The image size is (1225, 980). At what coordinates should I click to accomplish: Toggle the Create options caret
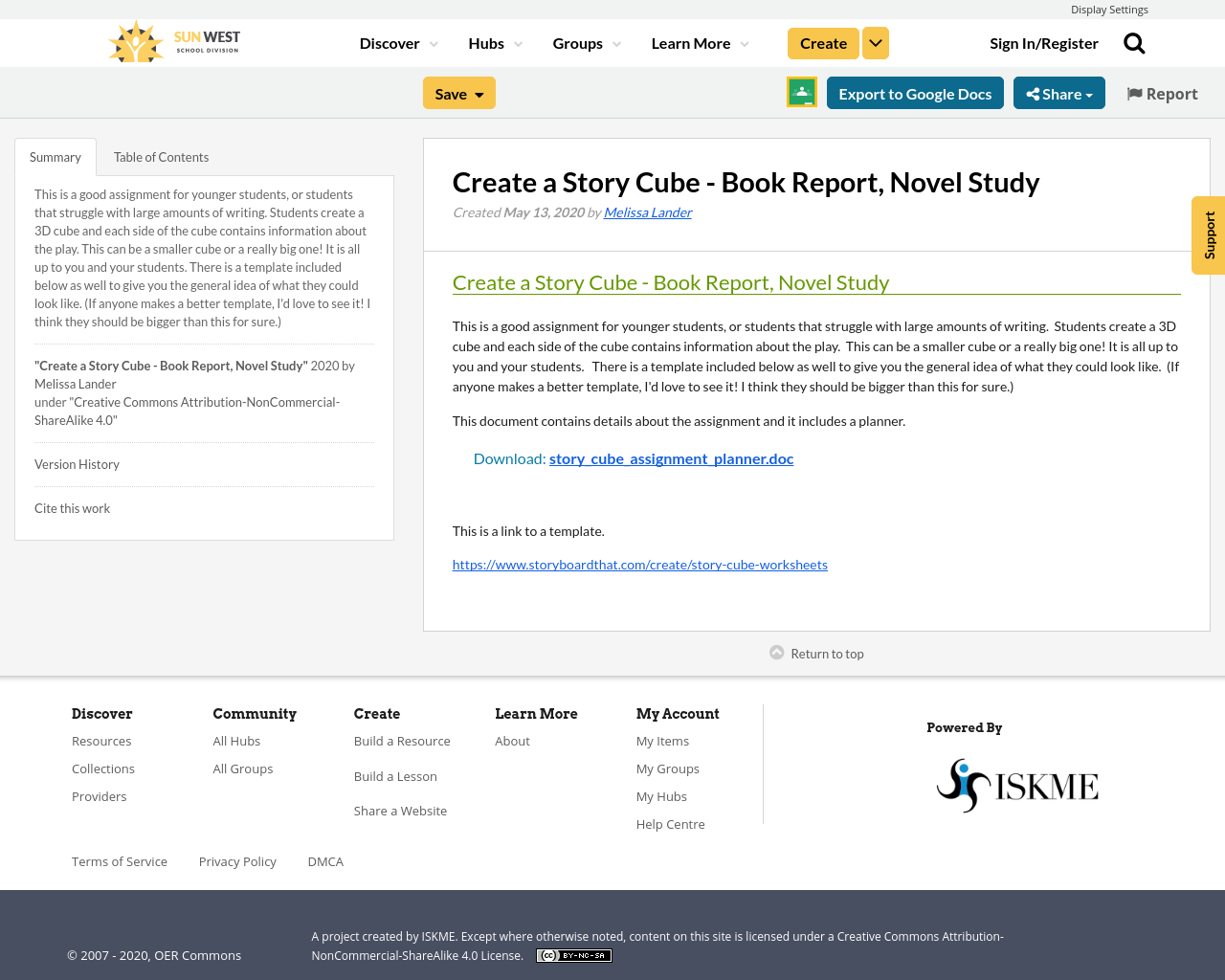(875, 42)
